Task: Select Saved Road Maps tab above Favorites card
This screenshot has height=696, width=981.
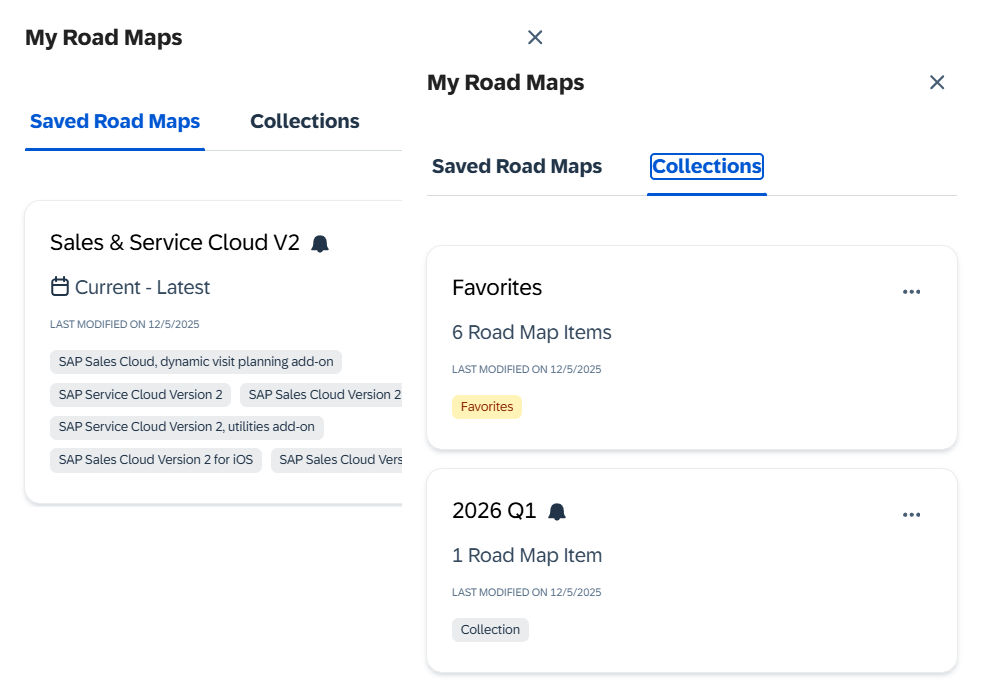Action: pos(517,166)
